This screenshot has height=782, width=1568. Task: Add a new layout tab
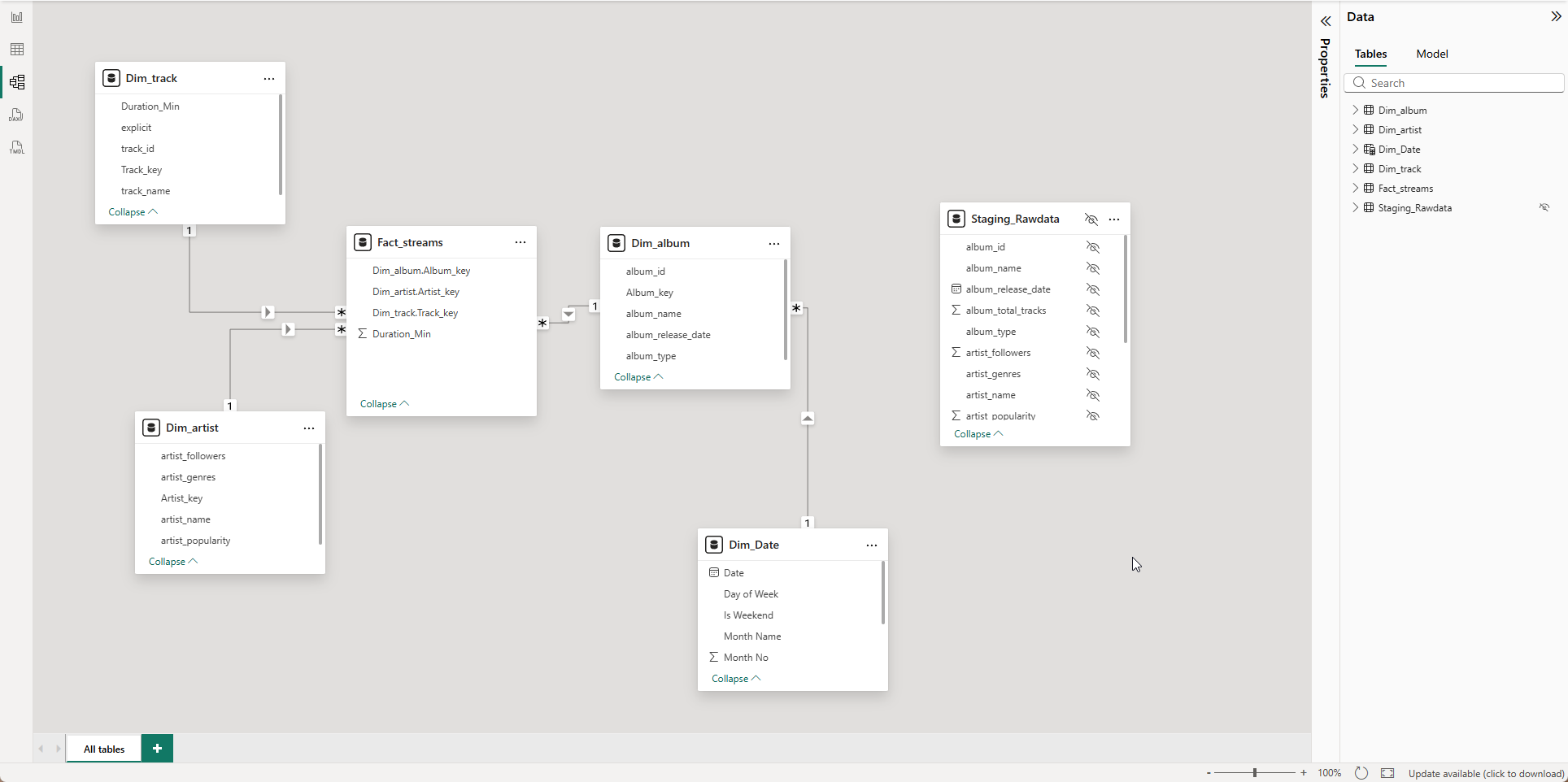157,749
